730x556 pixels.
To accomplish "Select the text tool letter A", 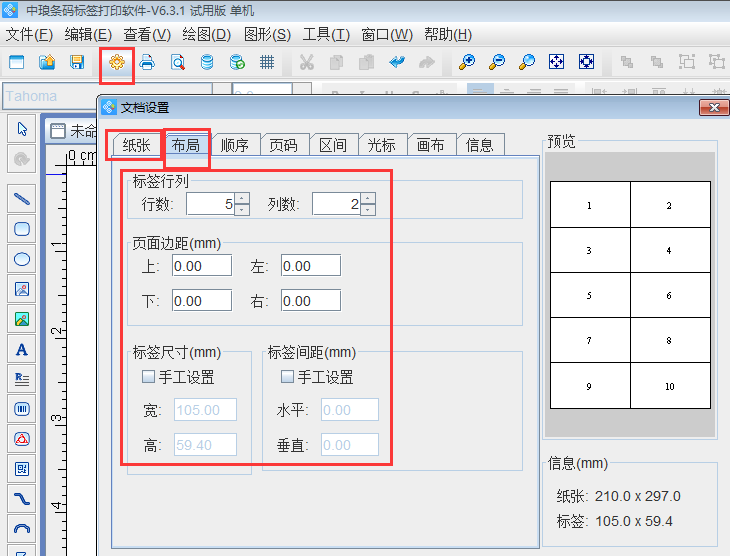I will point(22,350).
